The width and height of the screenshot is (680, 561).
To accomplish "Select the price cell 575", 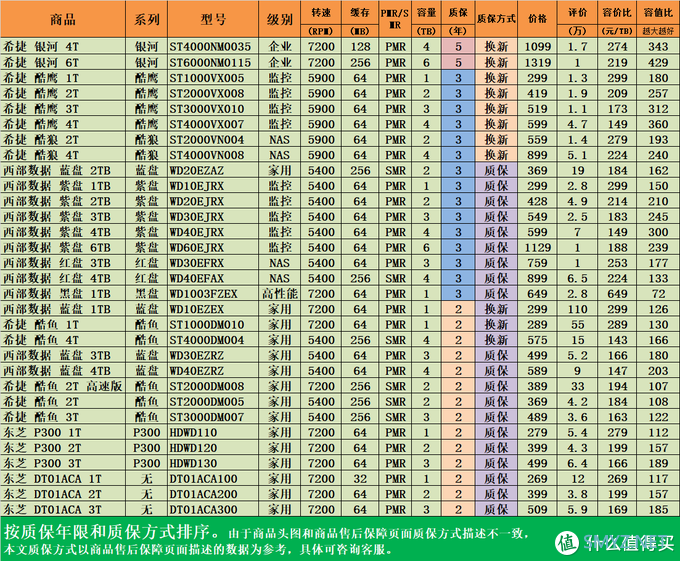I will pyautogui.click(x=537, y=340).
